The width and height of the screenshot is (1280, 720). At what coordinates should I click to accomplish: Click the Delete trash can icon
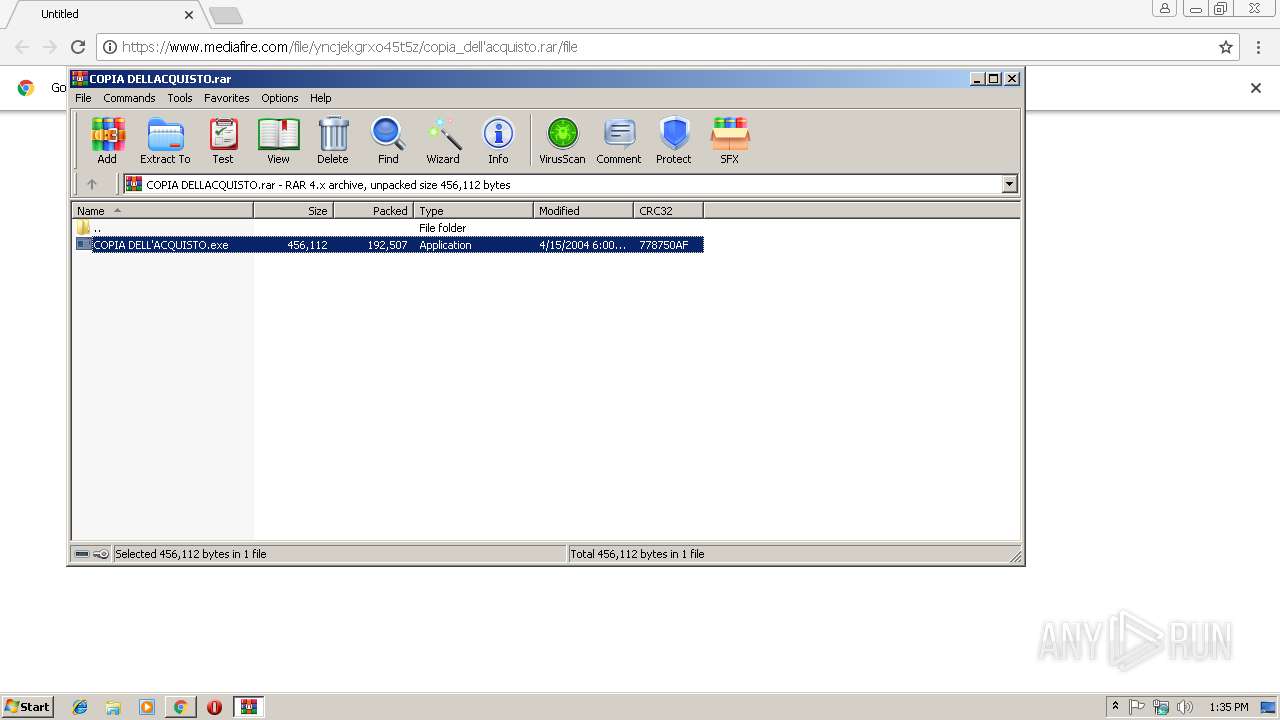[x=333, y=140]
